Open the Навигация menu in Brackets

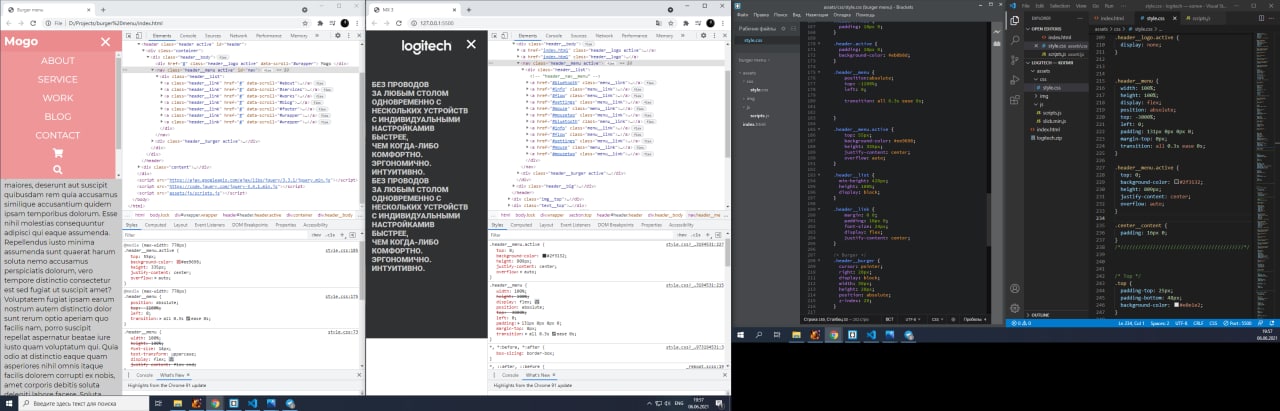[x=816, y=15]
